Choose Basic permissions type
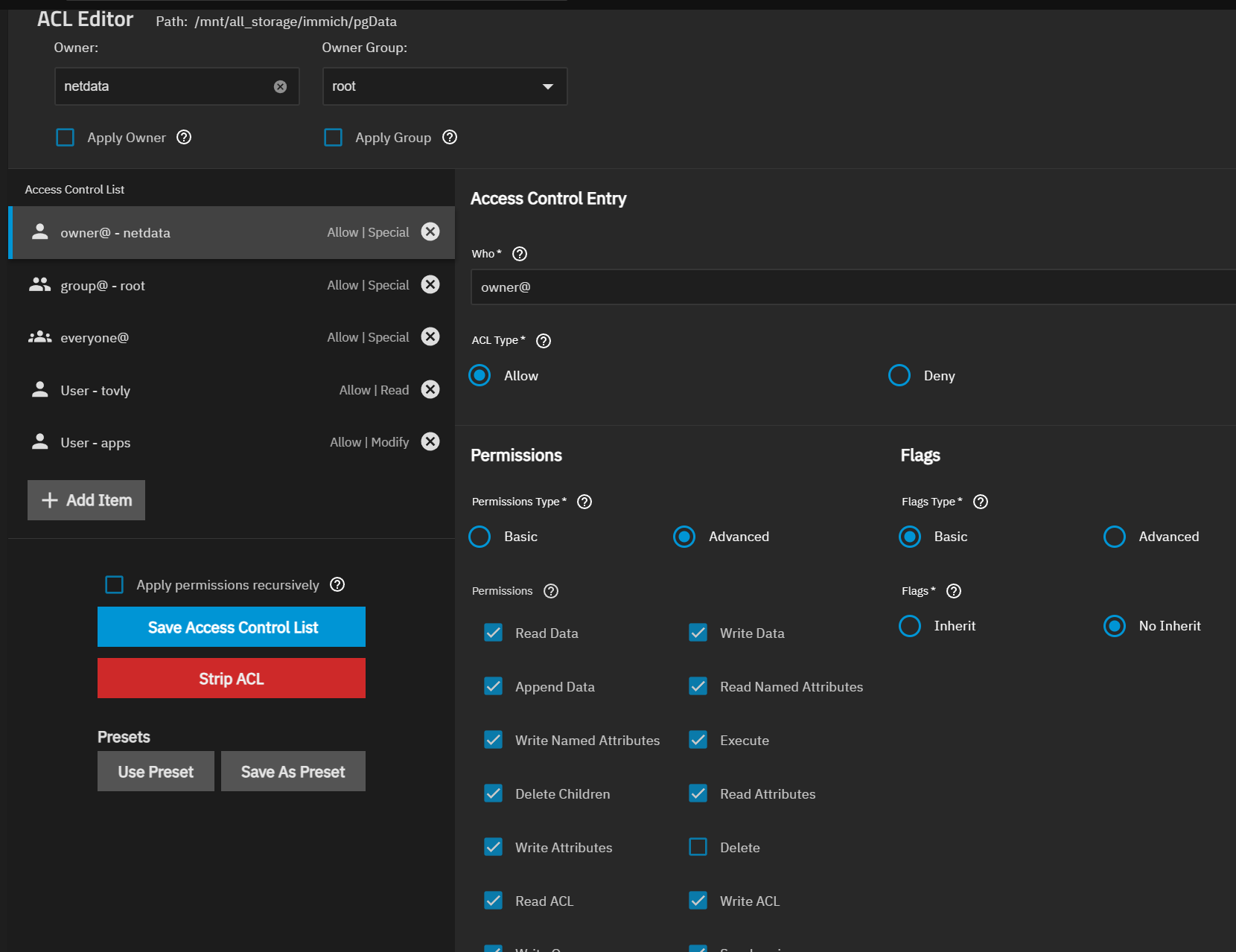Image resolution: width=1236 pixels, height=952 pixels. 480,537
